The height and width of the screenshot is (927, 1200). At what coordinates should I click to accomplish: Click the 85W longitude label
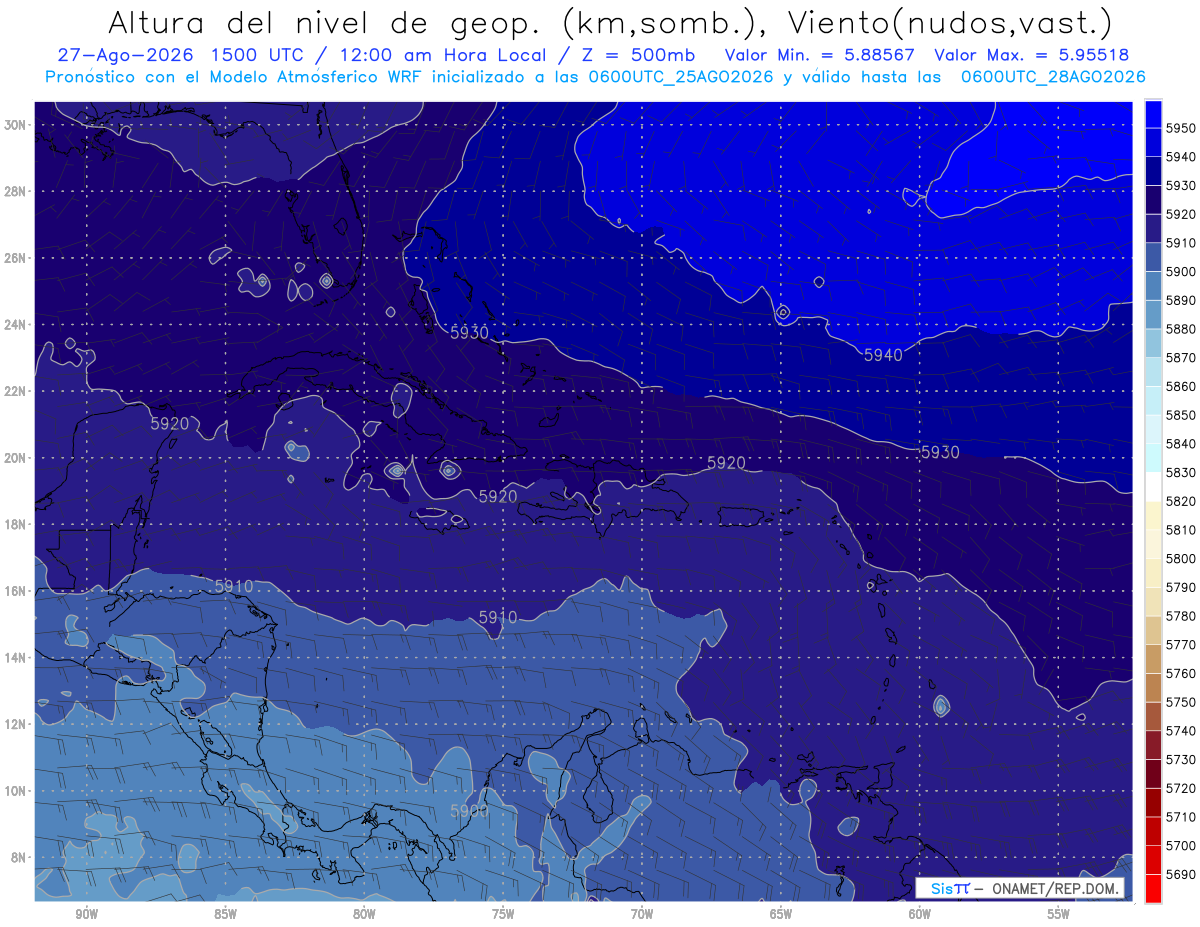click(225, 914)
